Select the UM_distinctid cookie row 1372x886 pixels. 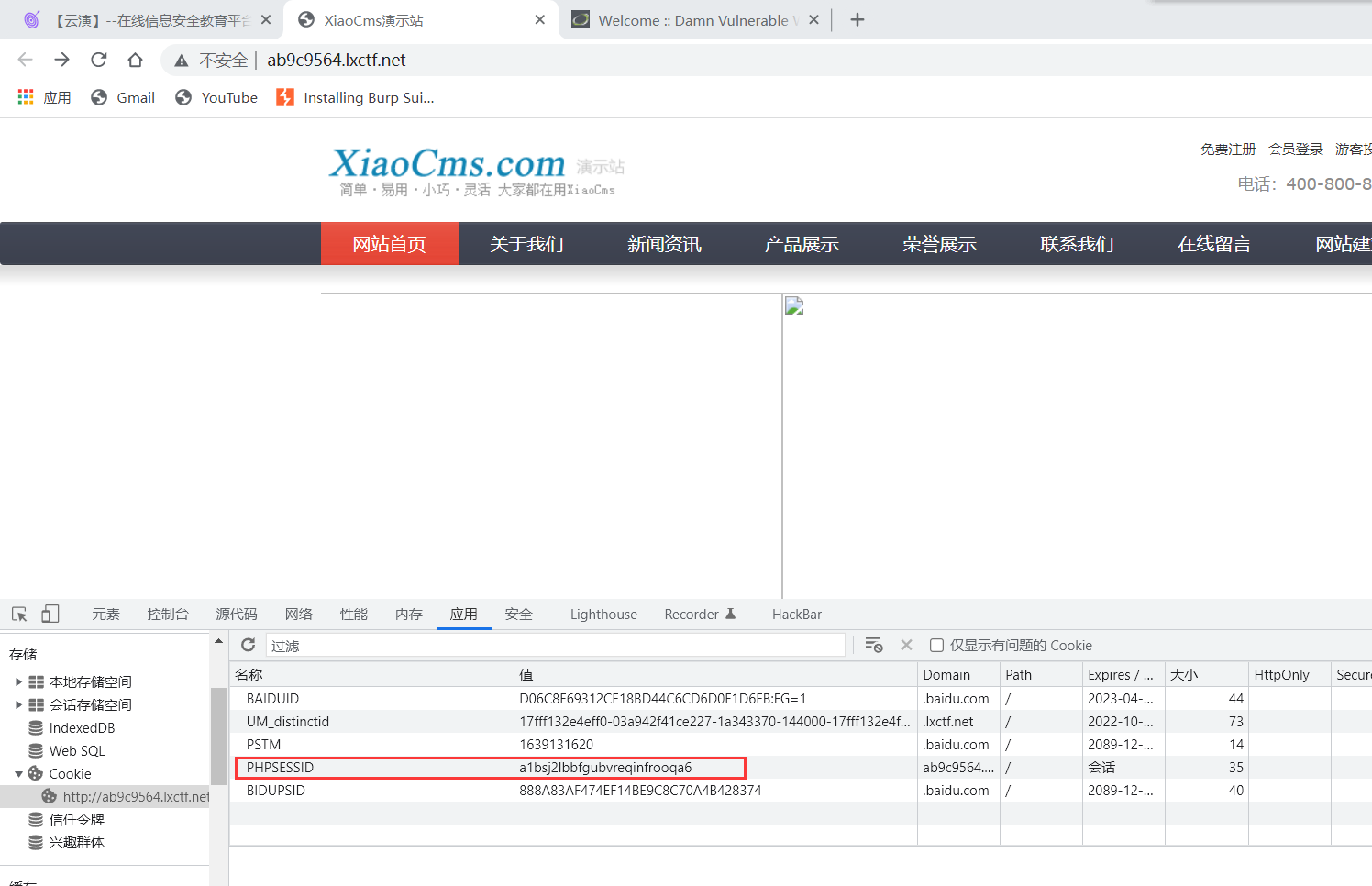801,722
